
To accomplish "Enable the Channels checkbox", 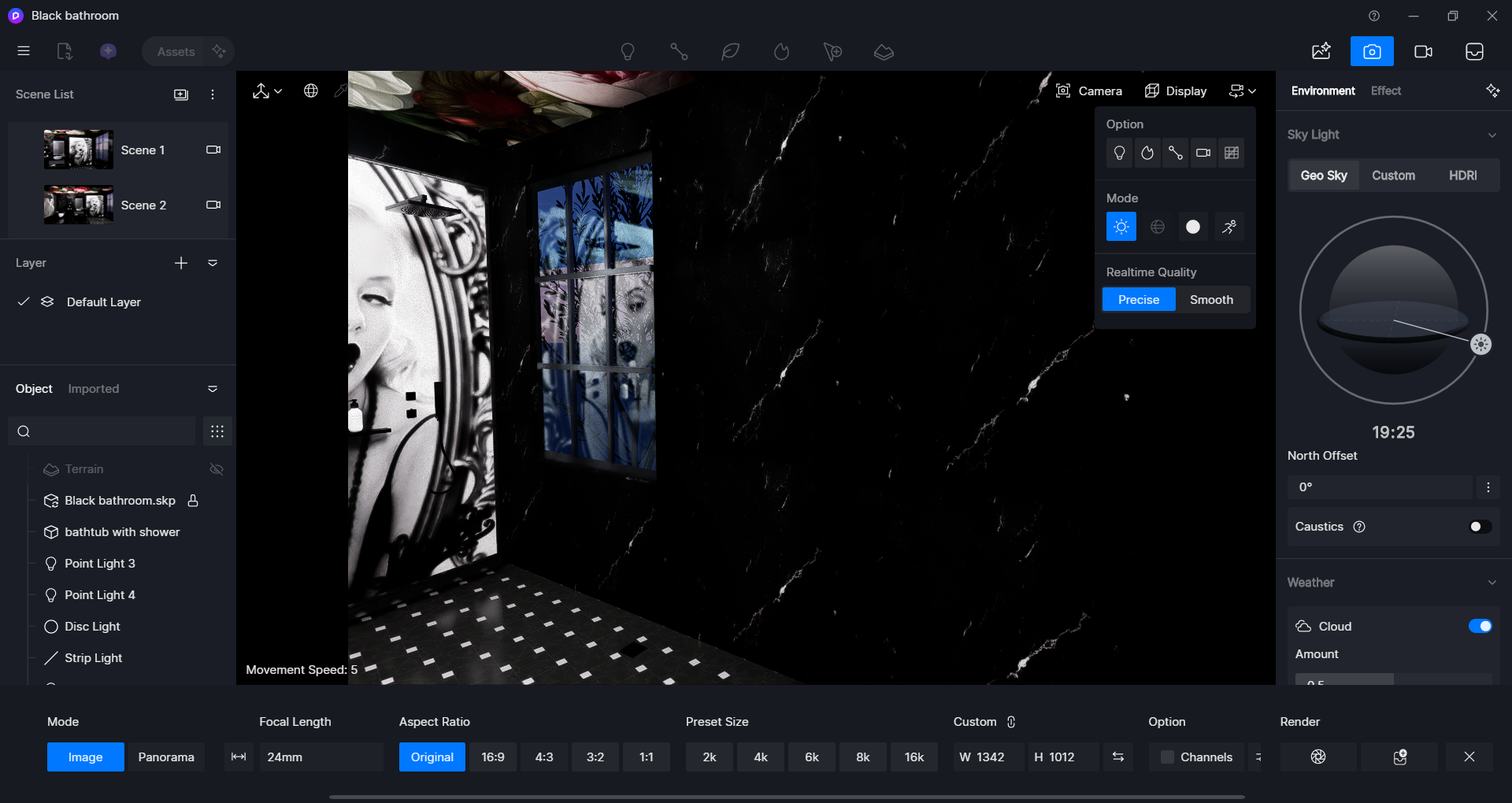I will [x=1167, y=757].
